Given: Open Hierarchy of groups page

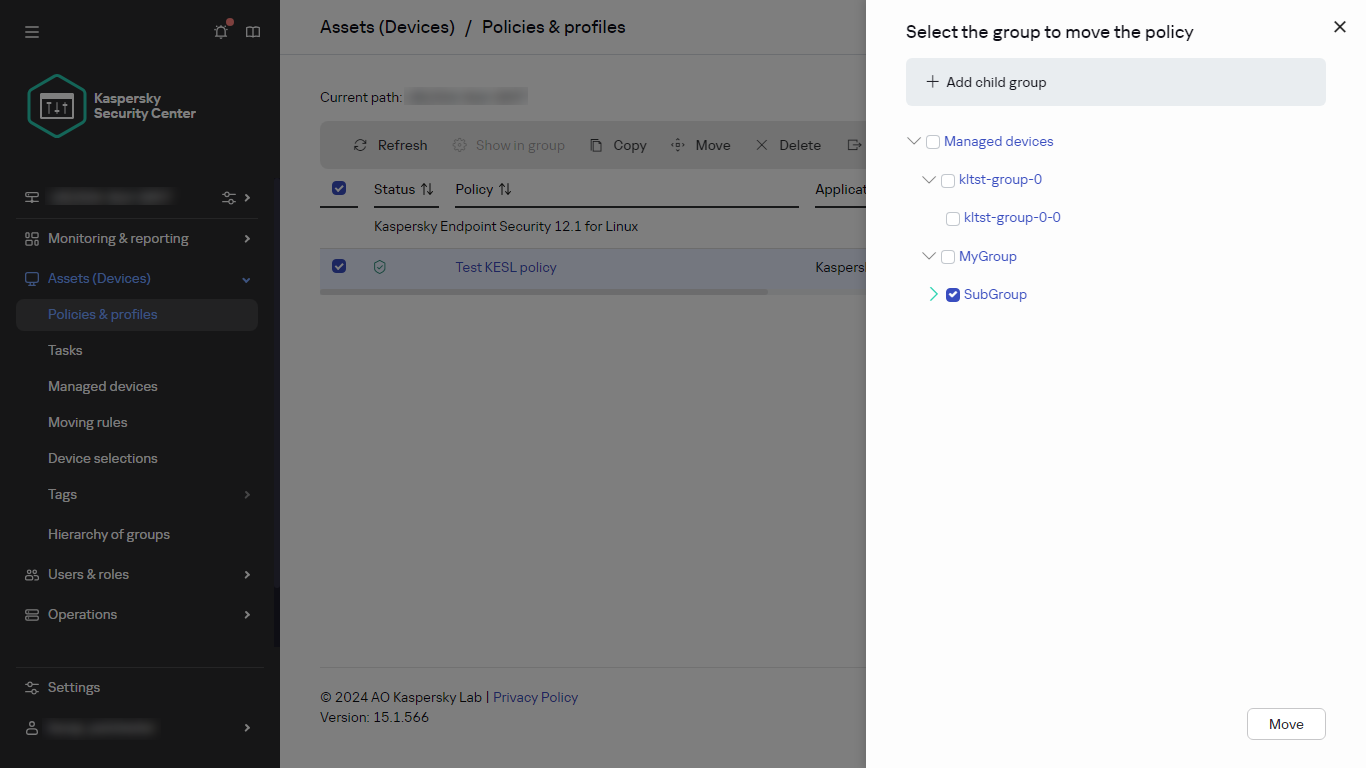Looking at the screenshot, I should 109,534.
